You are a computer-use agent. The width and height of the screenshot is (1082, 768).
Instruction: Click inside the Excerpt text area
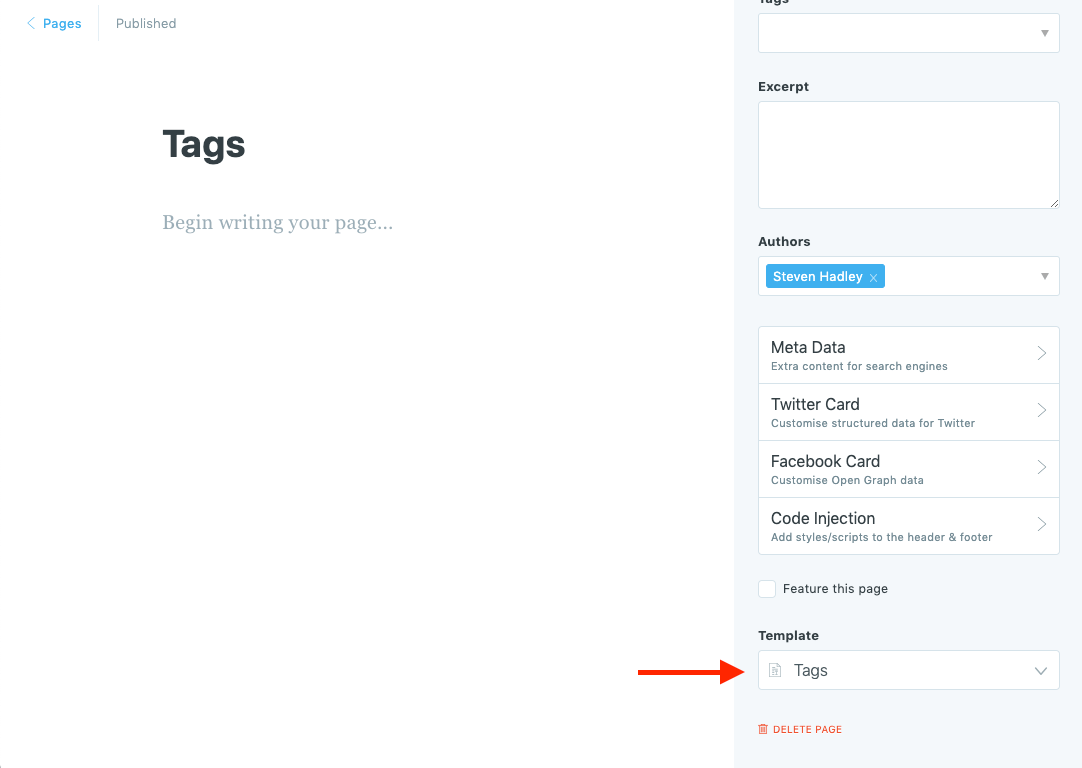(908, 154)
